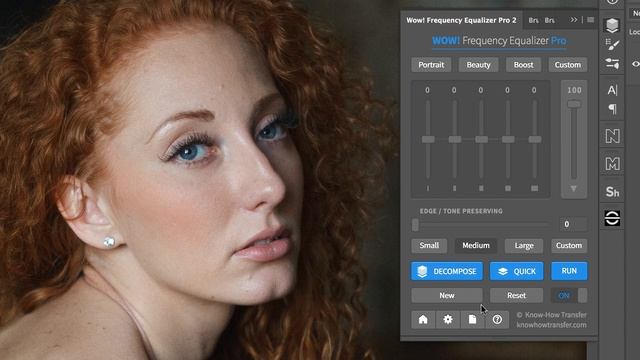Choose the top Custom preset
Screen dimensions: 640x360
coord(568,65)
